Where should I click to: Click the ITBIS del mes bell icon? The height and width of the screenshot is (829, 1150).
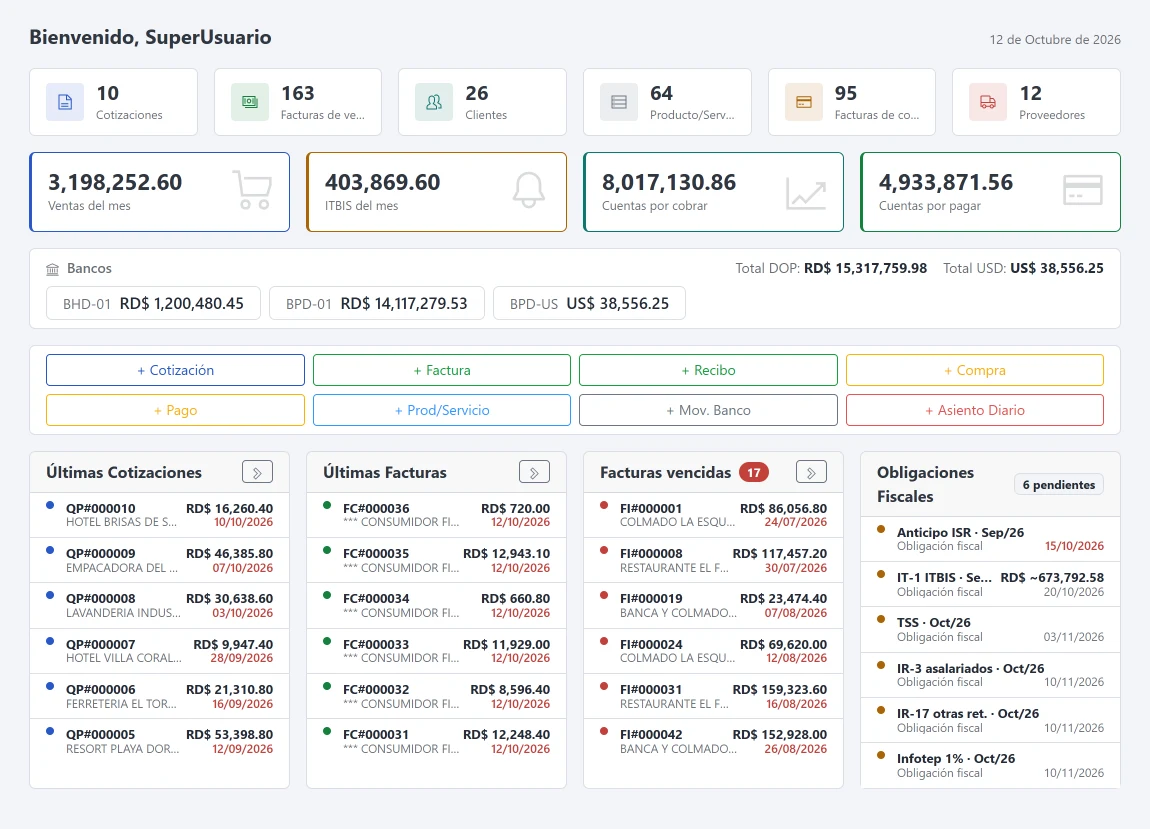click(x=529, y=190)
